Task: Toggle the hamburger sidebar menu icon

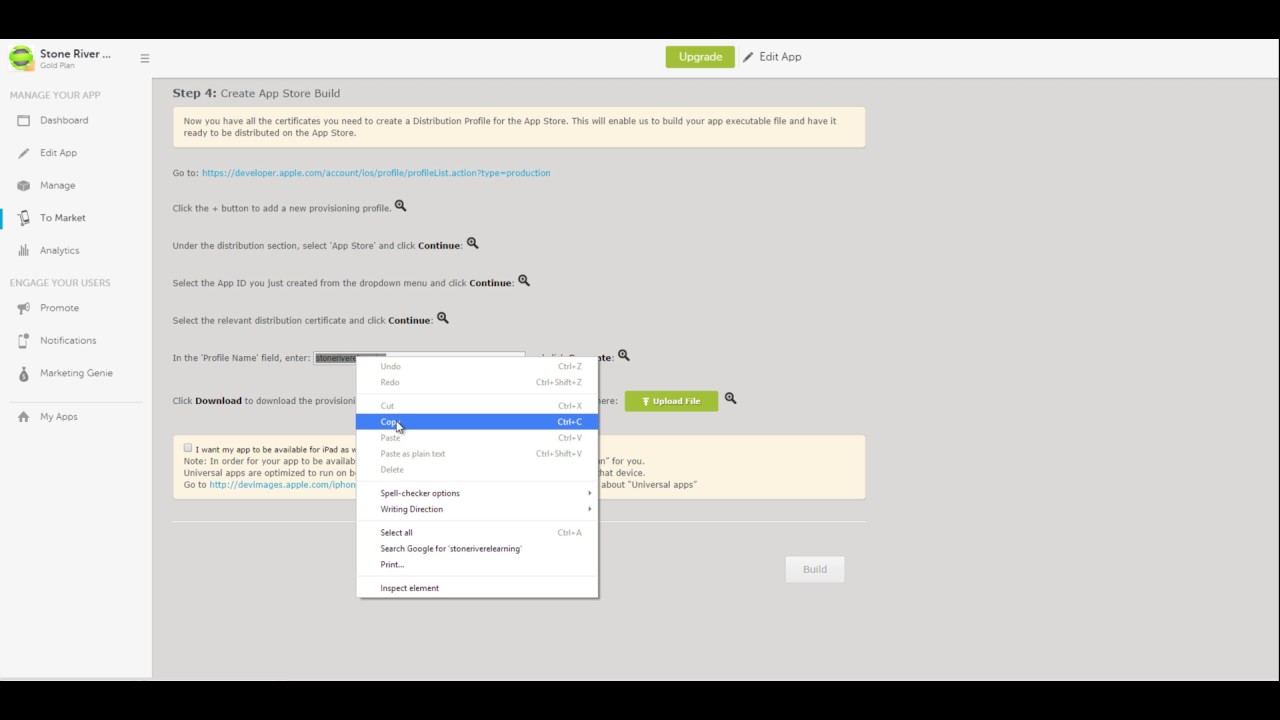Action: pyautogui.click(x=145, y=58)
